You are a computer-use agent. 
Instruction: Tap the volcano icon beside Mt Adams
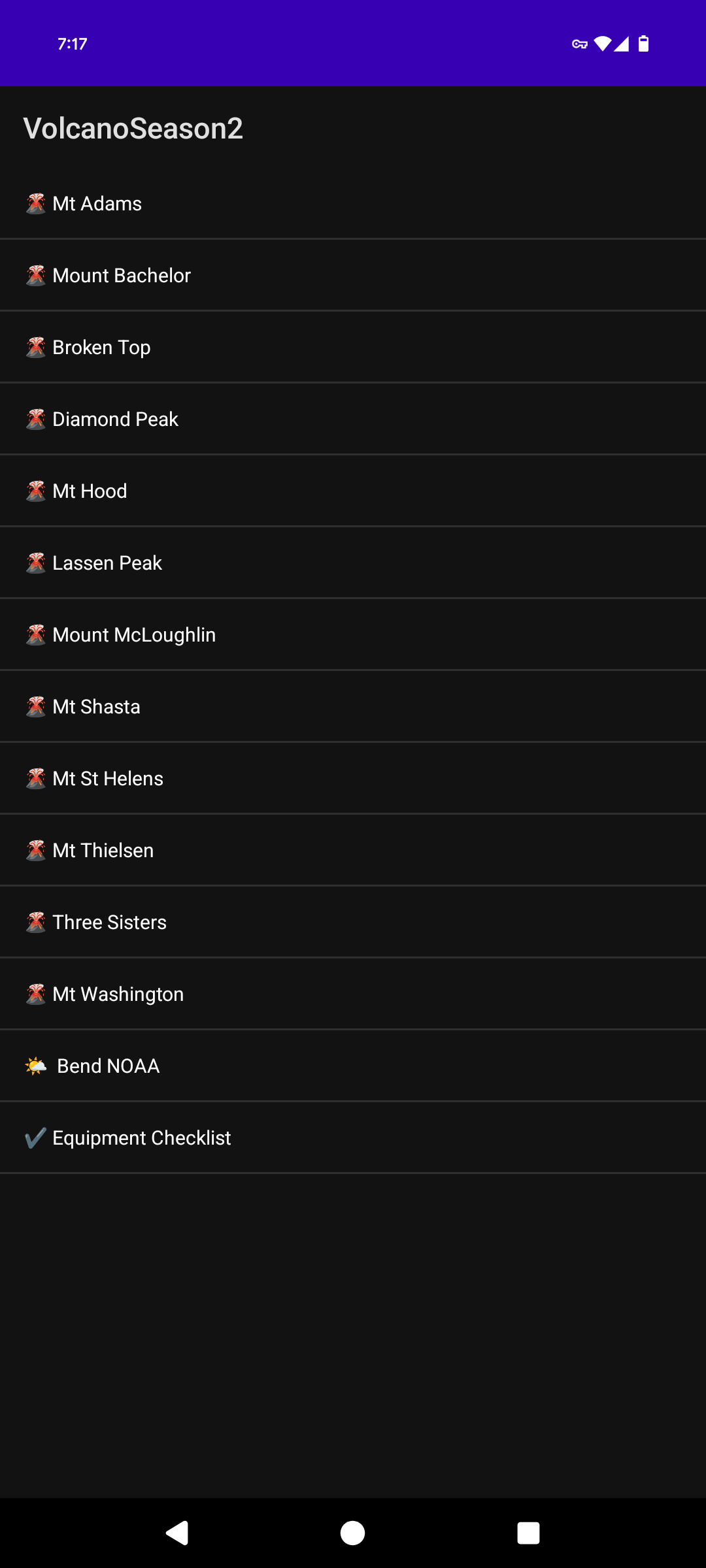click(x=36, y=204)
